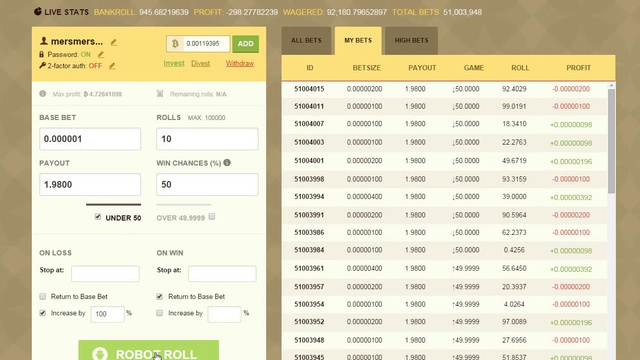This screenshot has width=640, height=360.
Task: Open bet ID 51003986
Action: pos(309,232)
